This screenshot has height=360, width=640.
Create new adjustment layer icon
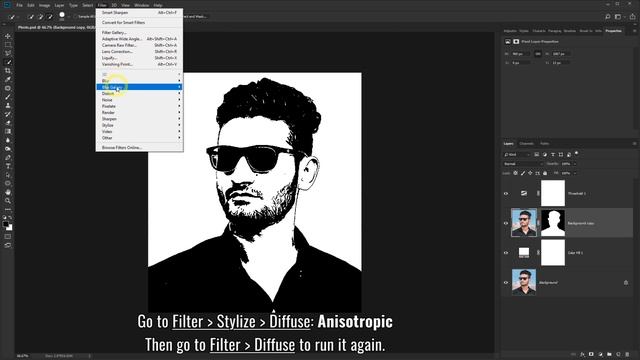coord(600,354)
